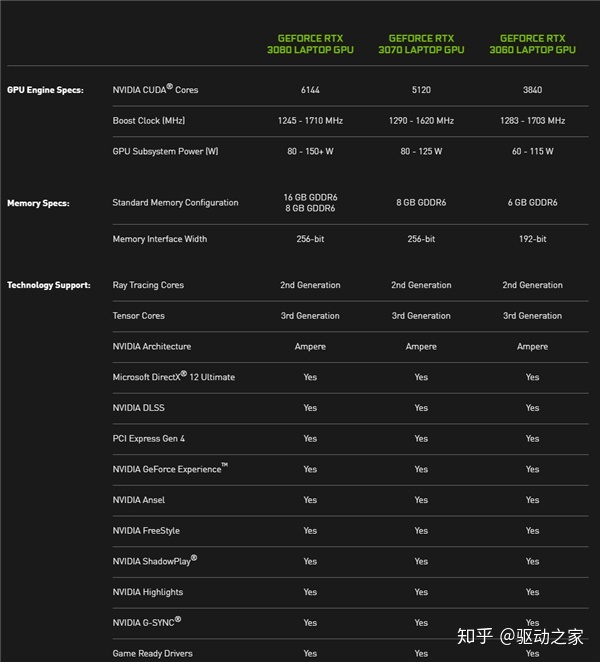Select the NVIDIA DLSS row label
The height and width of the screenshot is (662, 600).
coord(138,408)
